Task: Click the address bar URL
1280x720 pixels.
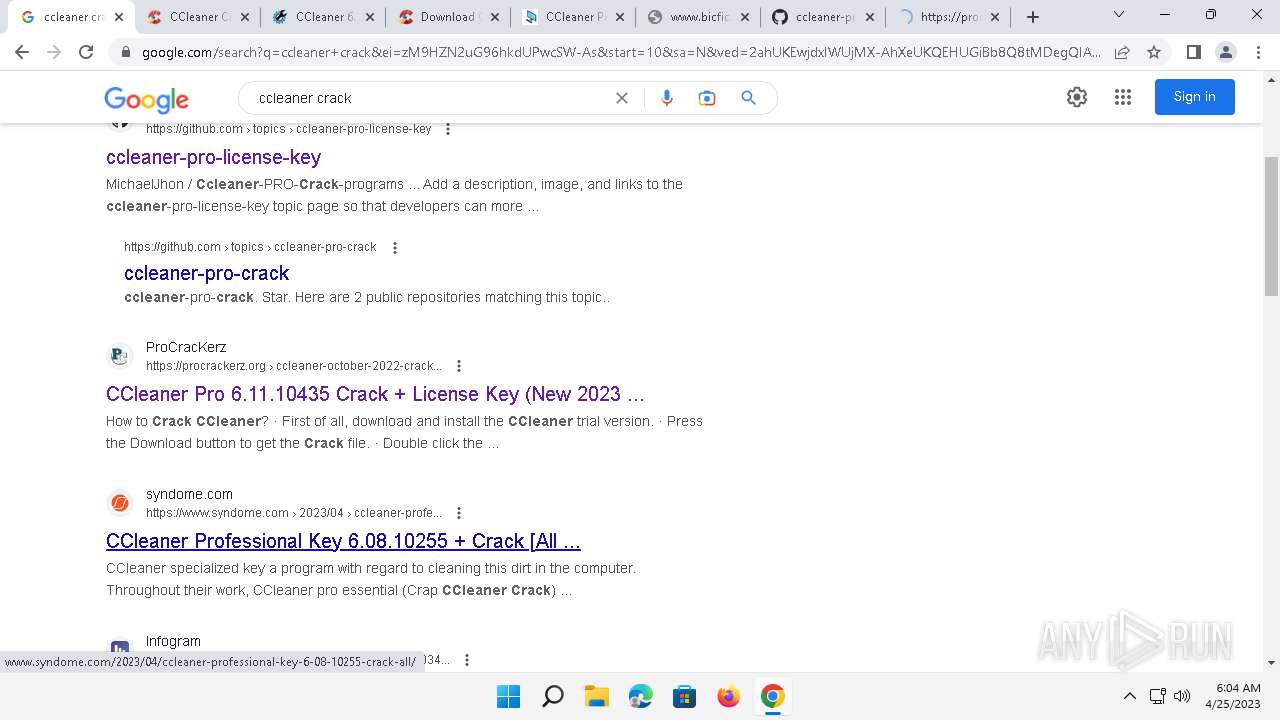Action: click(x=620, y=52)
